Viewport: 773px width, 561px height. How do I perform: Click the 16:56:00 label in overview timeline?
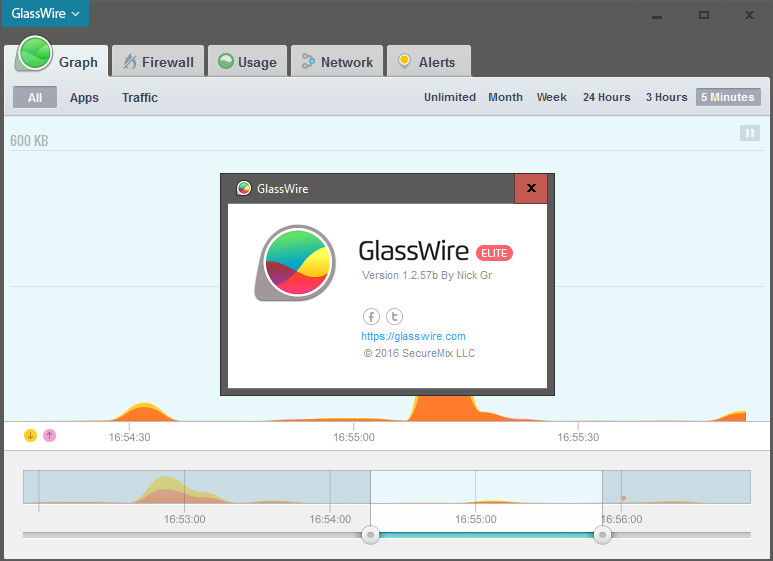(x=622, y=519)
